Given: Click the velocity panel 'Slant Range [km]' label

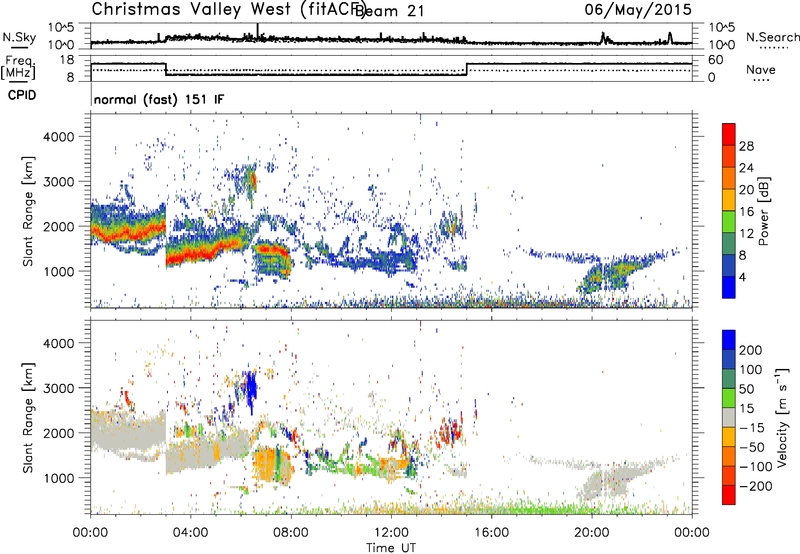Looking at the screenshot, I should pos(28,417).
